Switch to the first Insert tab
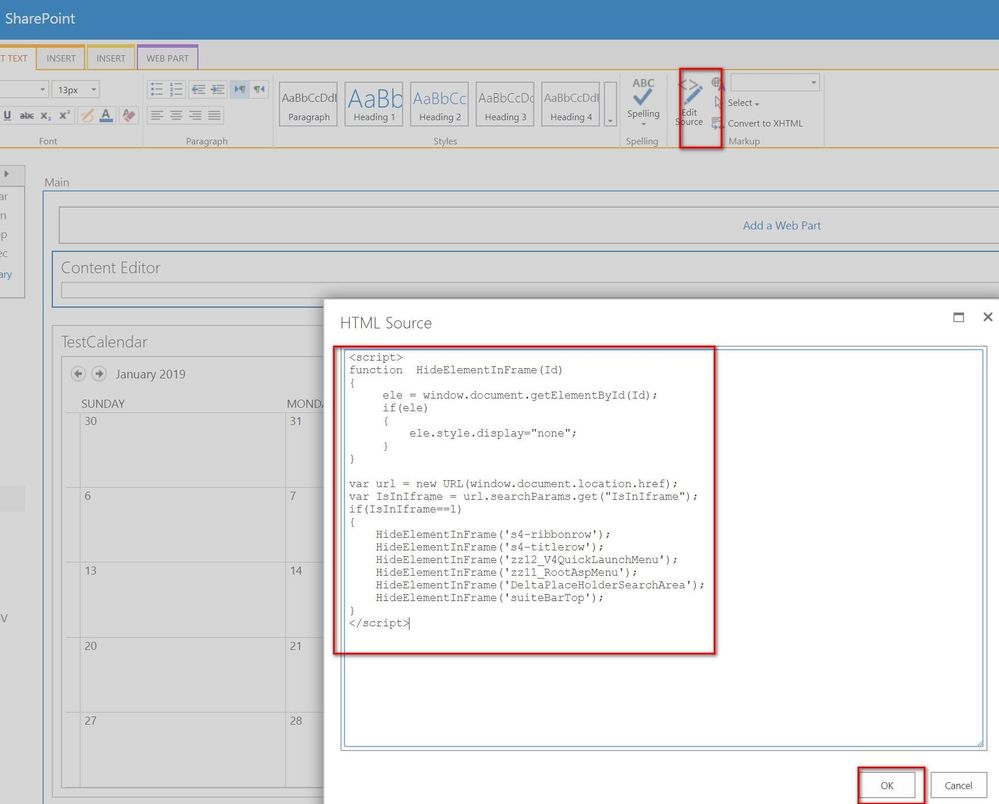 click(x=61, y=58)
